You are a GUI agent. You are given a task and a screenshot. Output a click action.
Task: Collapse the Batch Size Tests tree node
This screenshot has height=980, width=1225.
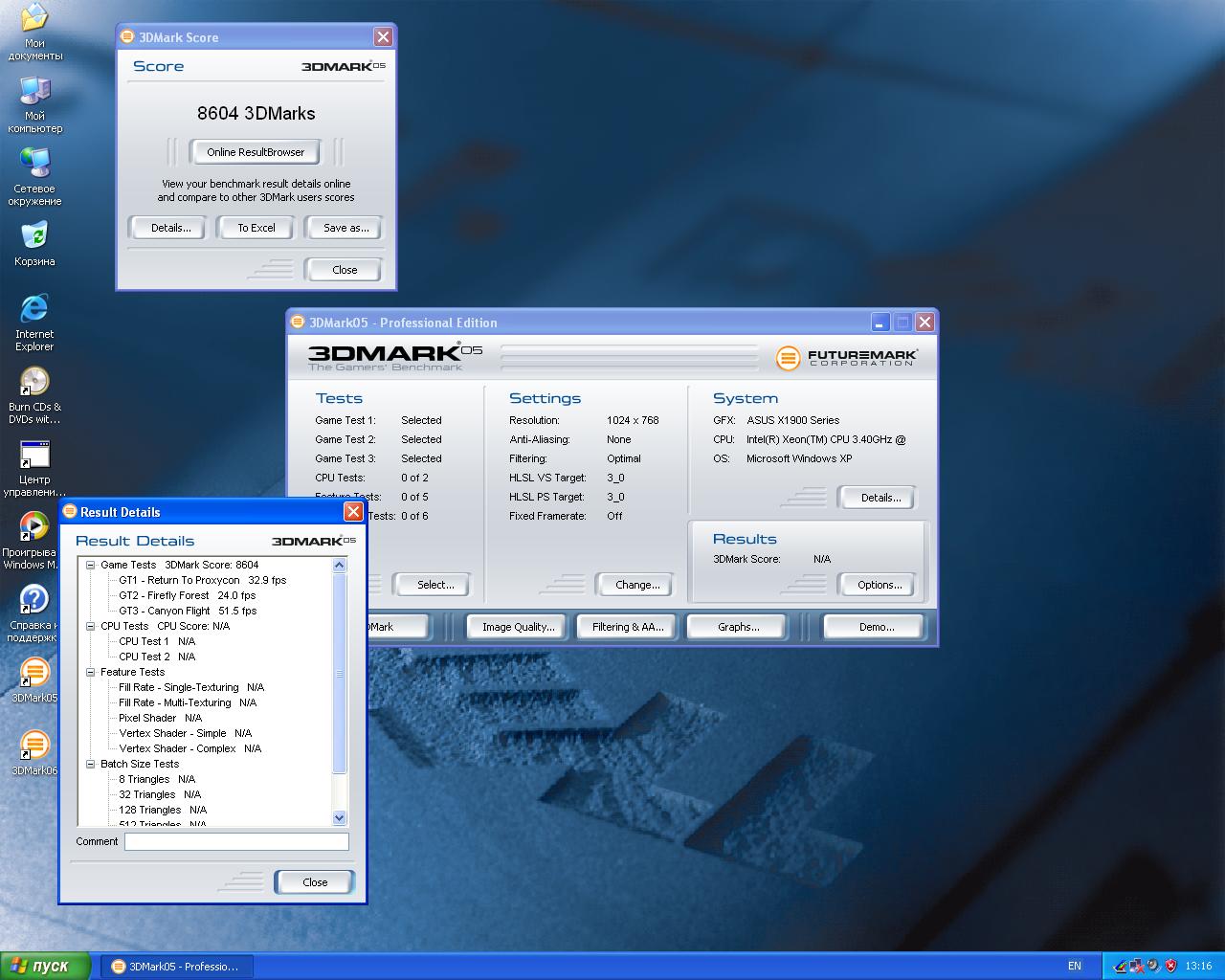coord(91,764)
